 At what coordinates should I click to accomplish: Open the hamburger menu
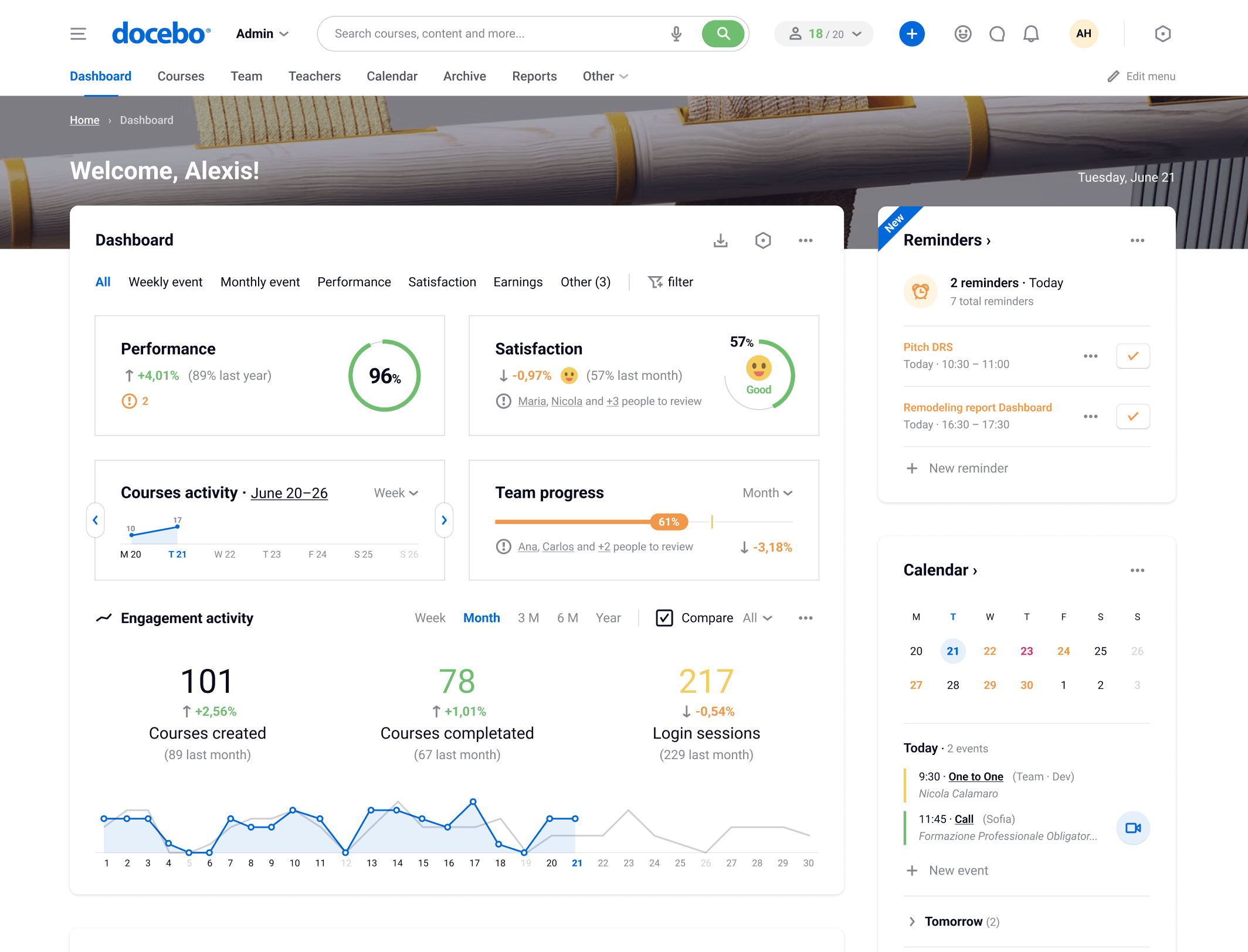[78, 34]
